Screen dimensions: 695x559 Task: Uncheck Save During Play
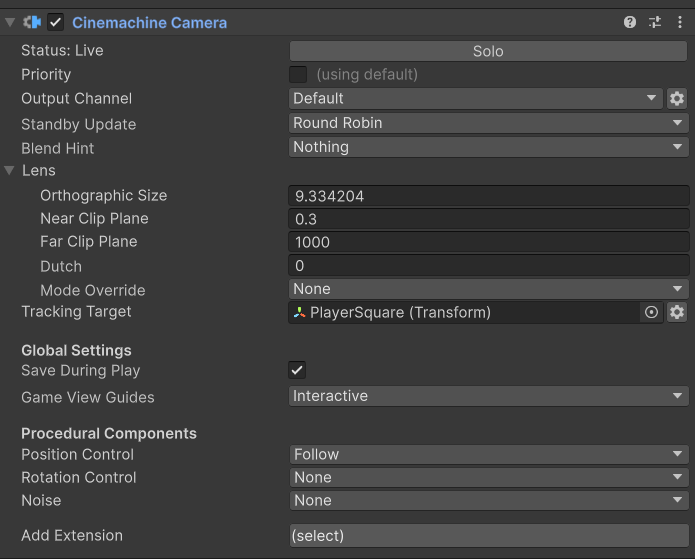point(297,370)
